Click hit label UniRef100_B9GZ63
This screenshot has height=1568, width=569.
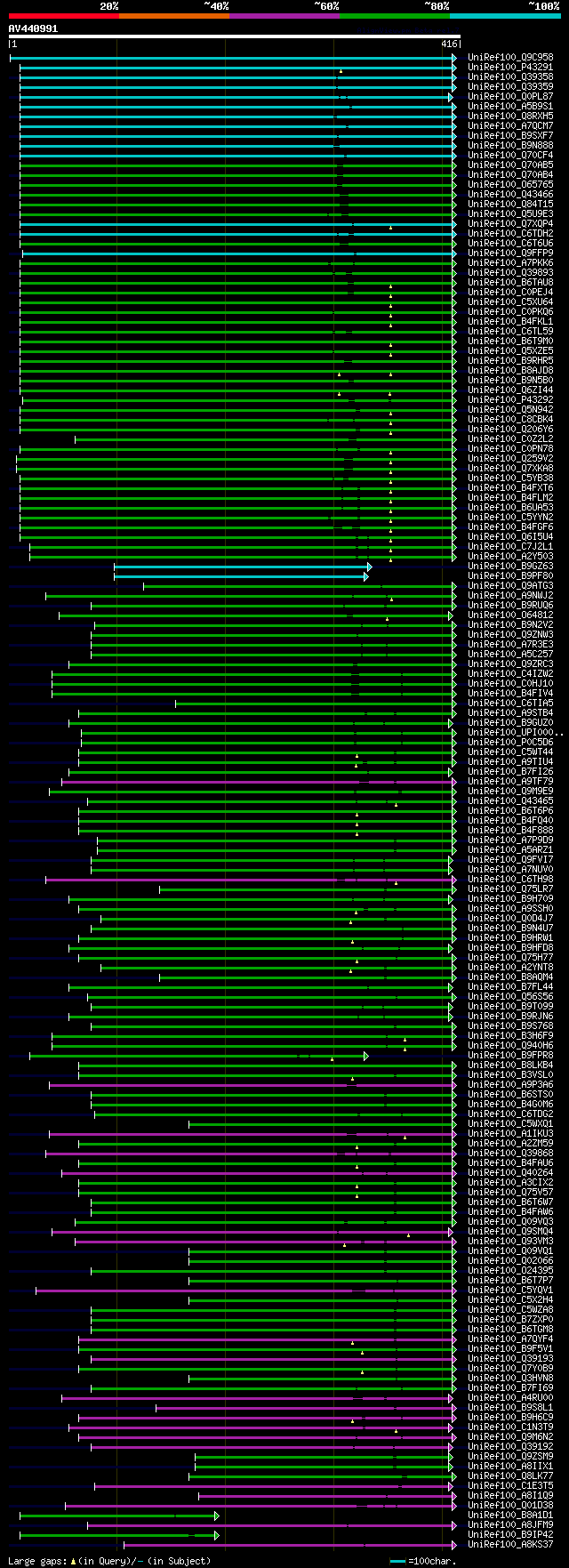point(510,567)
